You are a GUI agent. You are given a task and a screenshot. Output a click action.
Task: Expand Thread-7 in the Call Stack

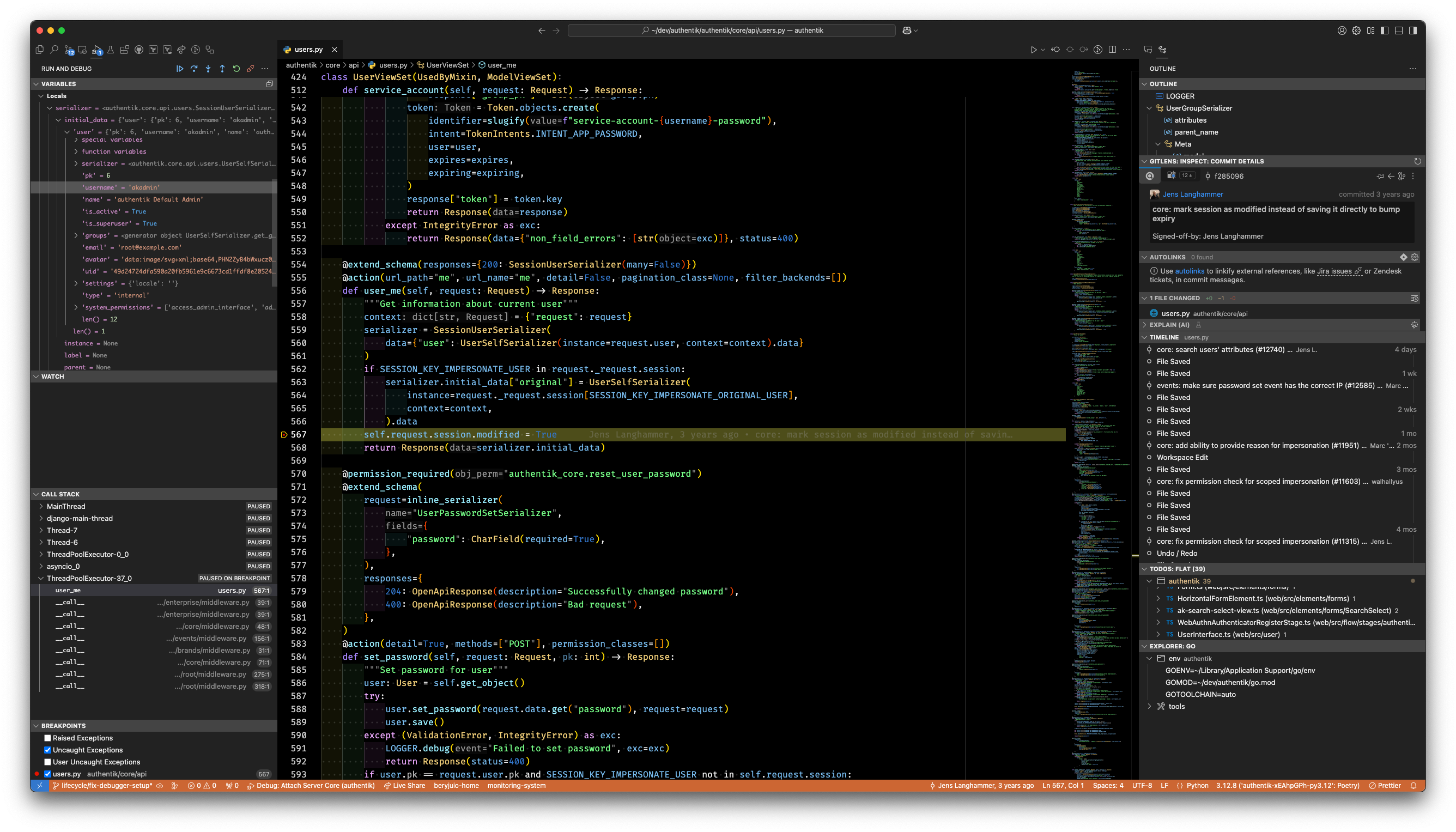[x=42, y=530]
